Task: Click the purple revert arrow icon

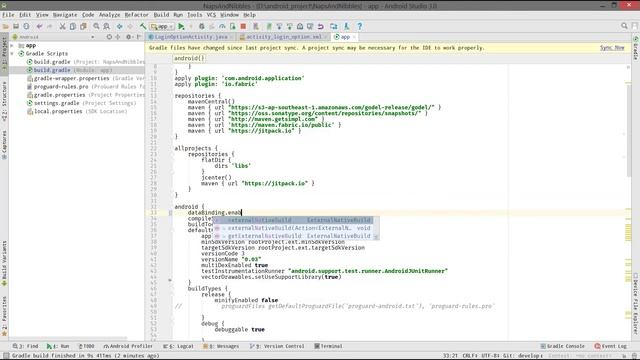Action: pyautogui.click(x=321, y=27)
